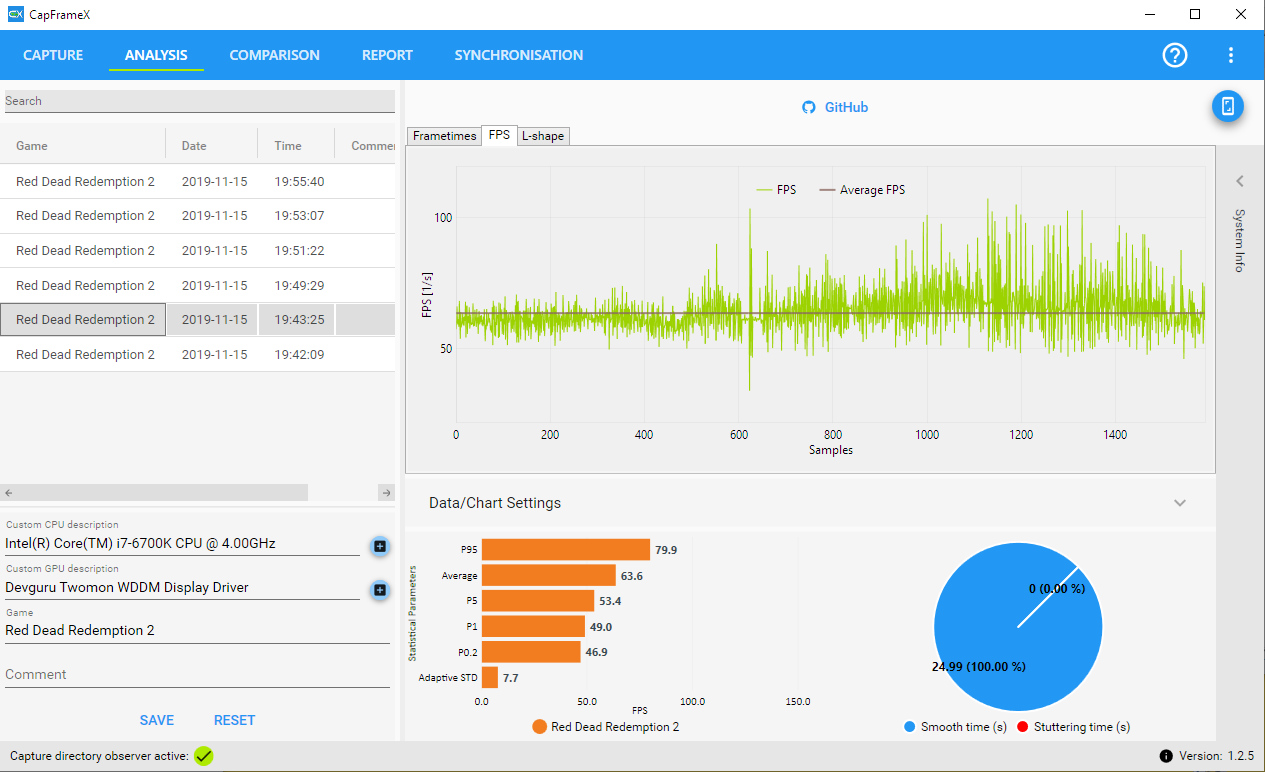1265x772 pixels.
Task: Select the record captured at 19:53:07
Action: (x=198, y=216)
